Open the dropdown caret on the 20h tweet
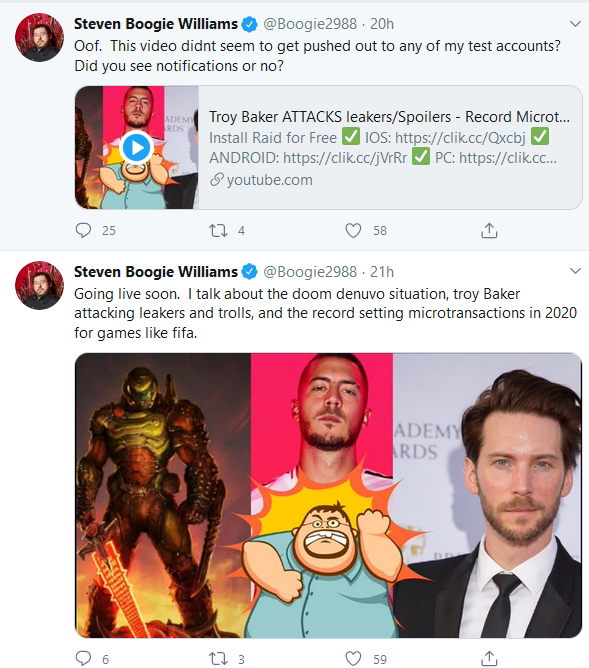Screen dimensions: 589x668 [575, 24]
